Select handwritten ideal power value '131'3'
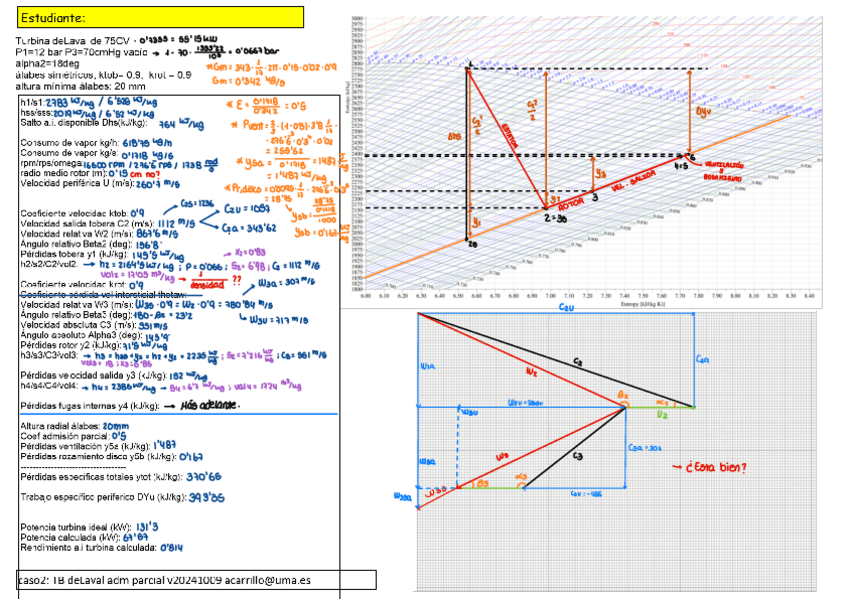 147,527
